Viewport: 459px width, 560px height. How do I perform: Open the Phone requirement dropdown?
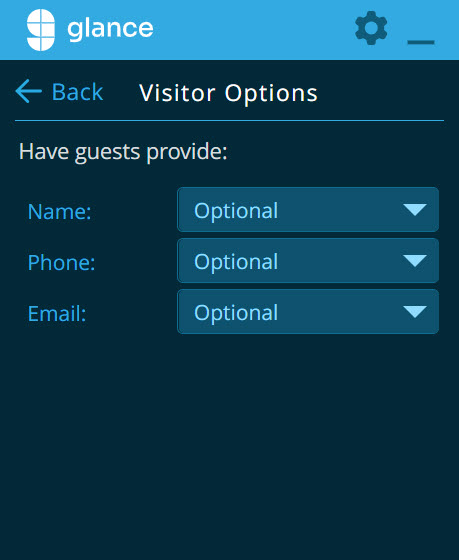(308, 261)
